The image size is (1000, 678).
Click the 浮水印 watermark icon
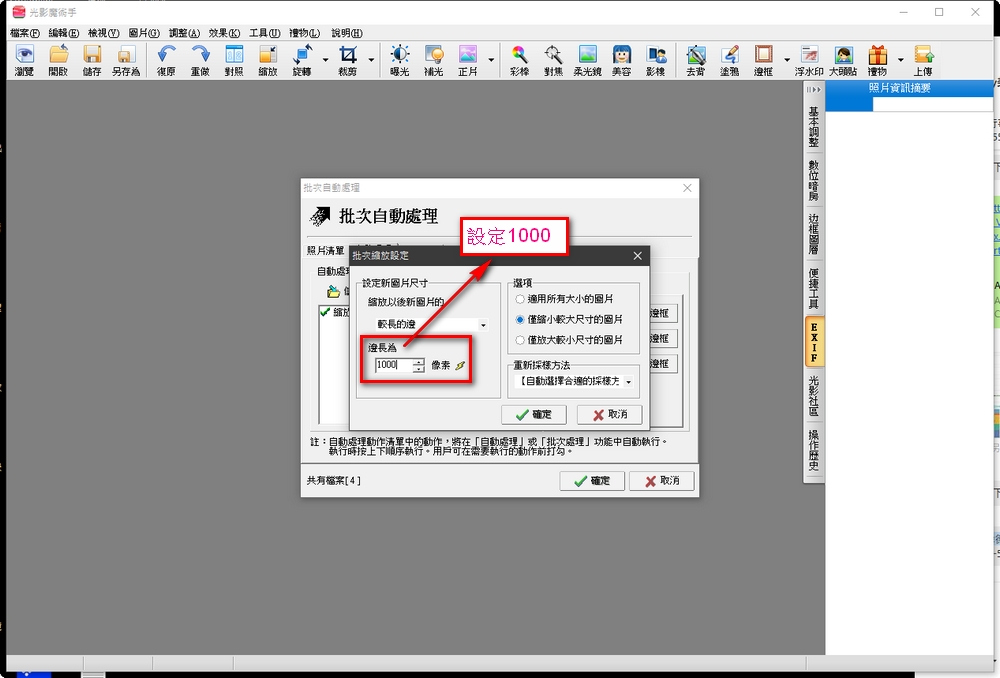click(x=808, y=60)
